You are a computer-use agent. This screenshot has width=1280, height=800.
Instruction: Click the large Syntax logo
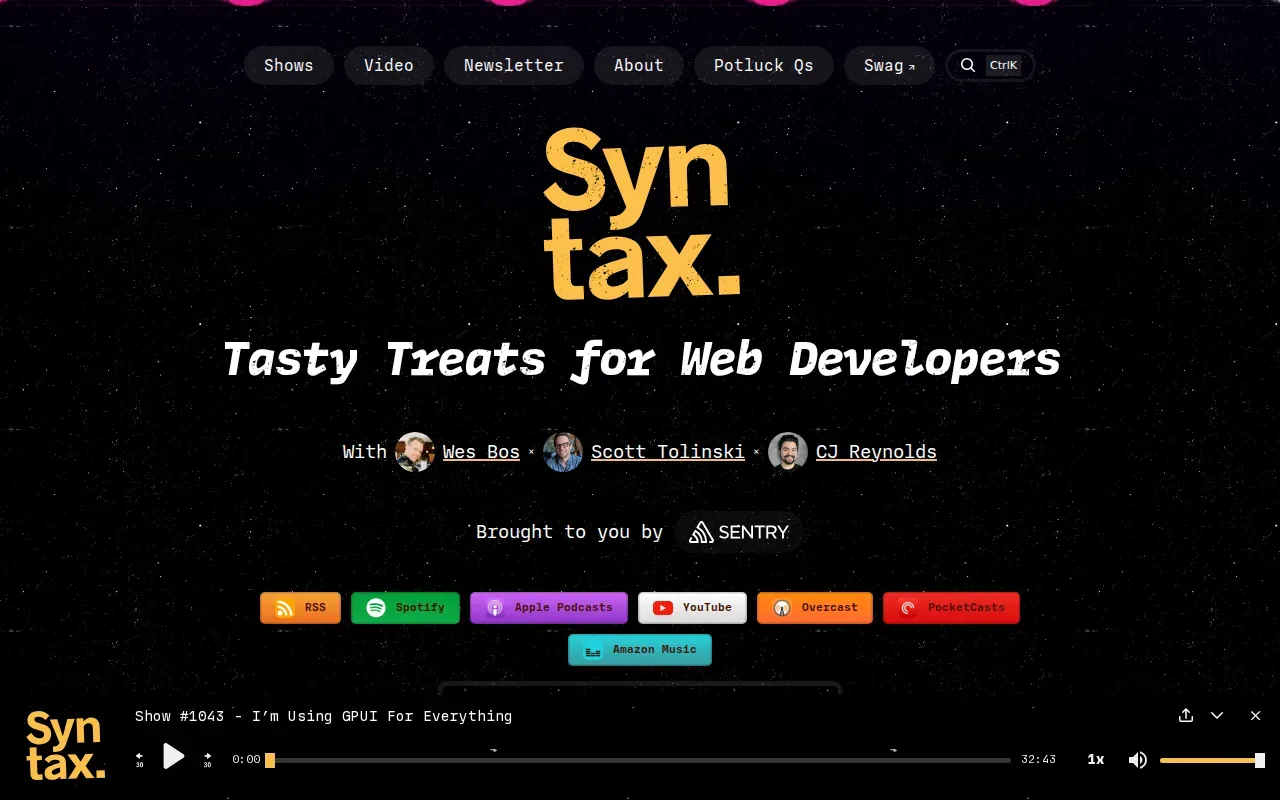tap(641, 214)
